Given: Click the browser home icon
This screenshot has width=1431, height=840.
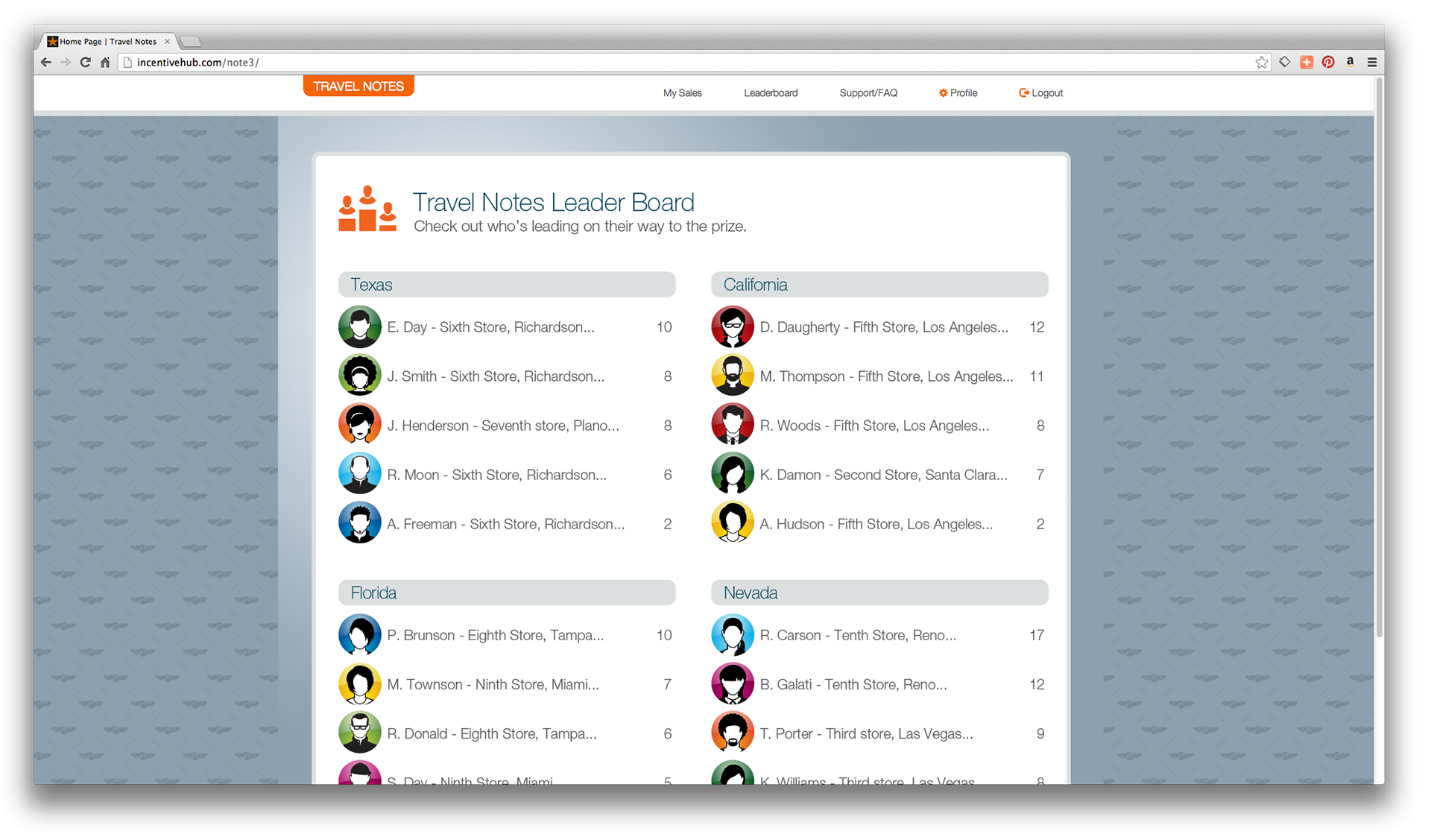Looking at the screenshot, I should [x=105, y=63].
